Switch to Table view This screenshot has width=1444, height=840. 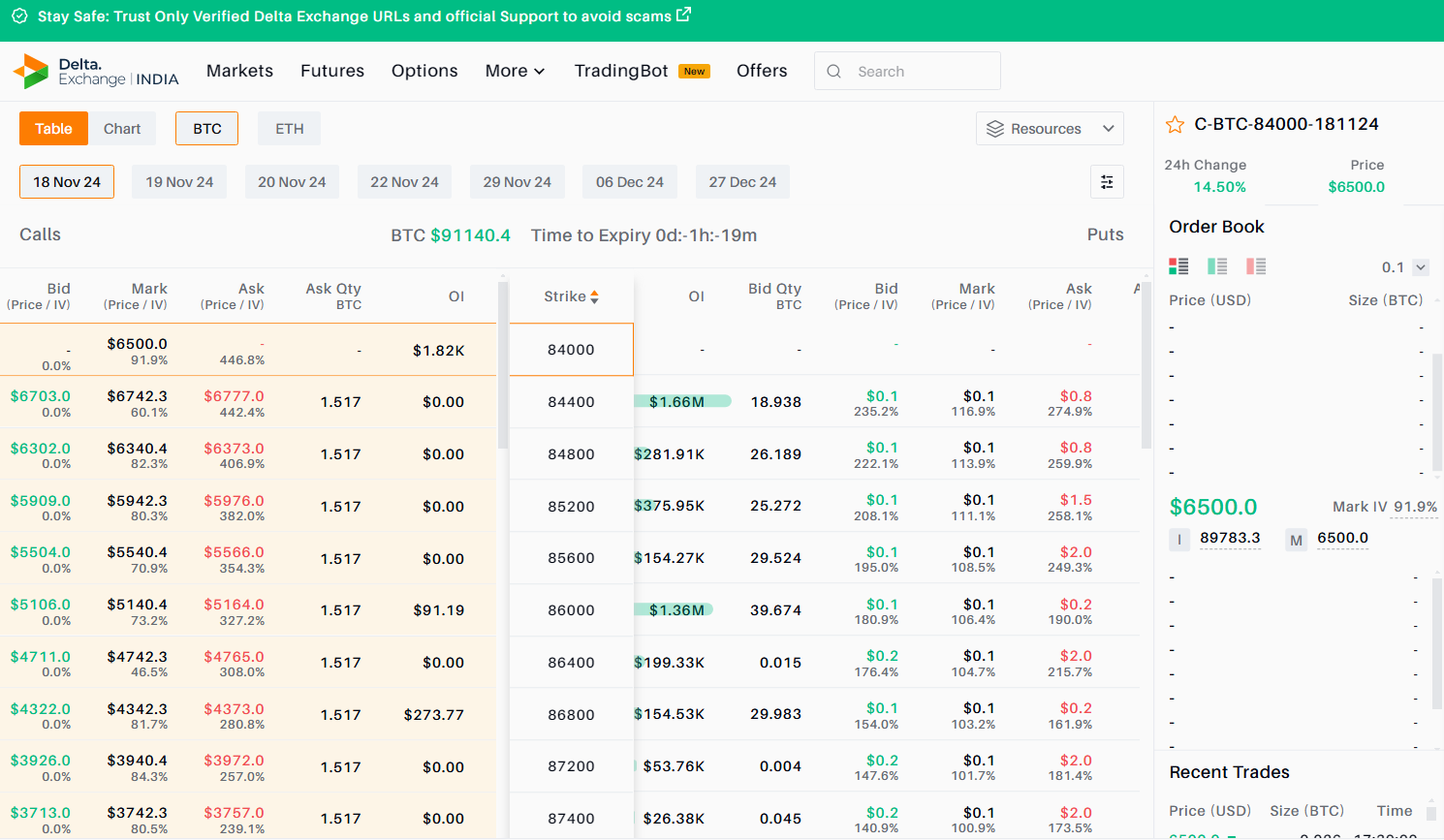[x=53, y=129]
